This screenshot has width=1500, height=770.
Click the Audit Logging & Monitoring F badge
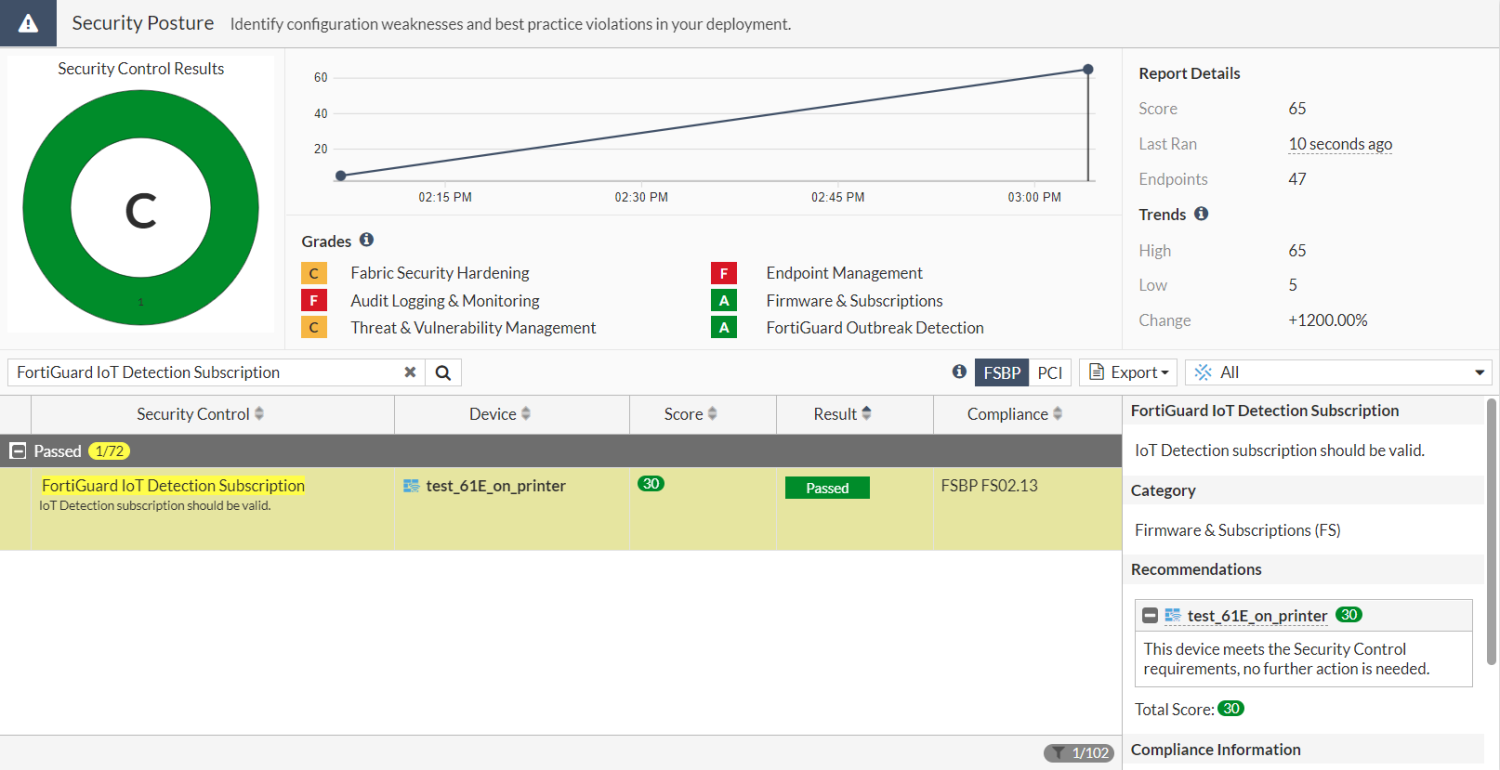(314, 300)
